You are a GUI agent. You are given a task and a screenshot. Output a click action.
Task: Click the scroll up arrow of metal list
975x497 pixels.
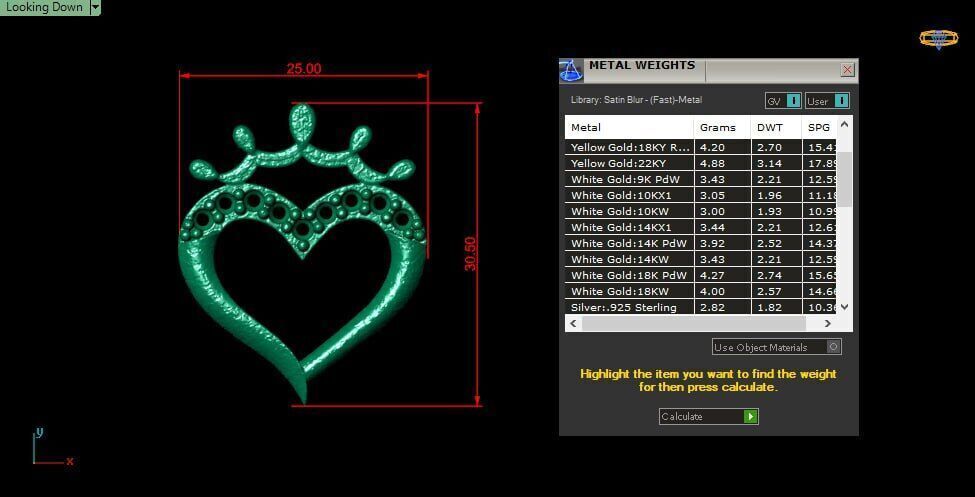844,124
